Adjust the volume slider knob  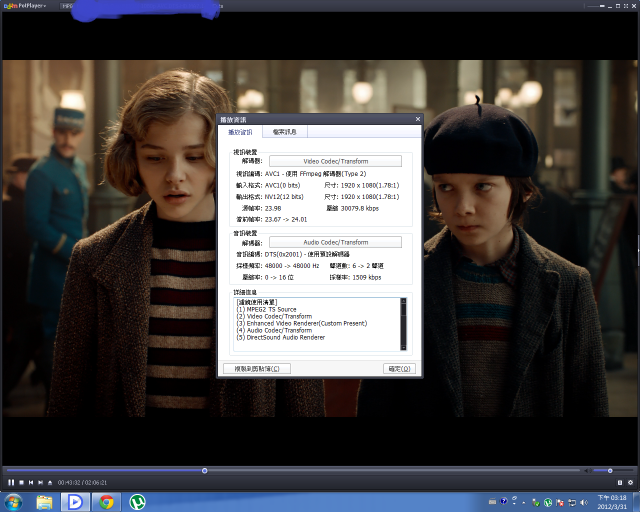(610, 471)
